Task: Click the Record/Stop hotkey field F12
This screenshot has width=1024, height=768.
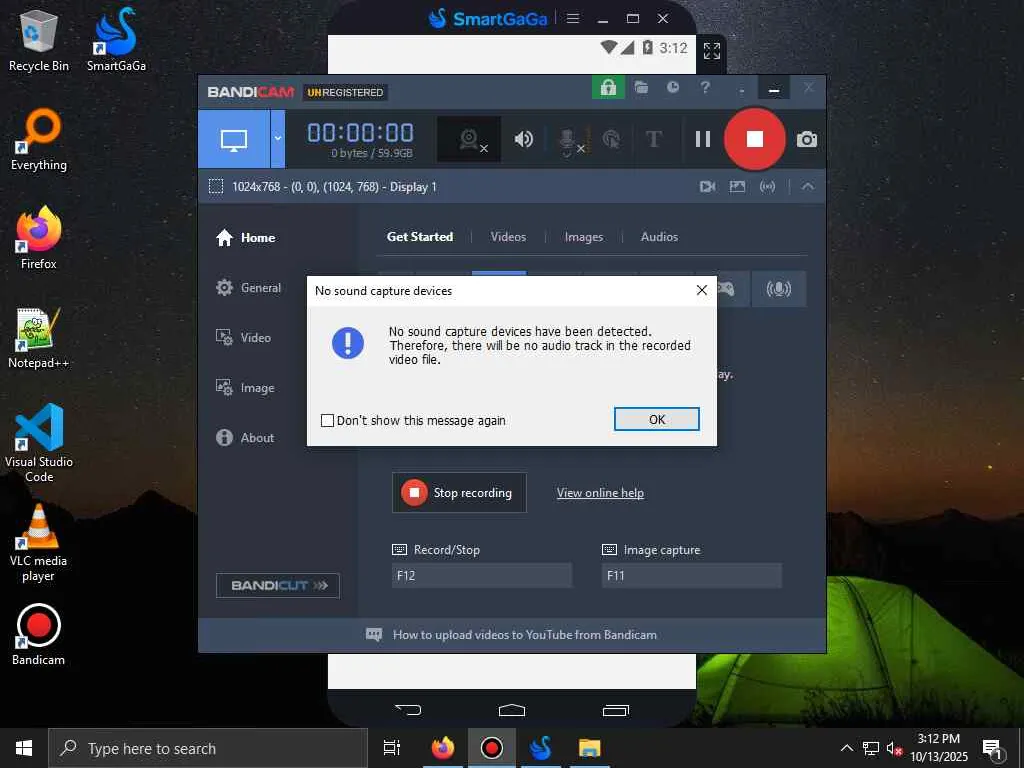Action: [482, 575]
